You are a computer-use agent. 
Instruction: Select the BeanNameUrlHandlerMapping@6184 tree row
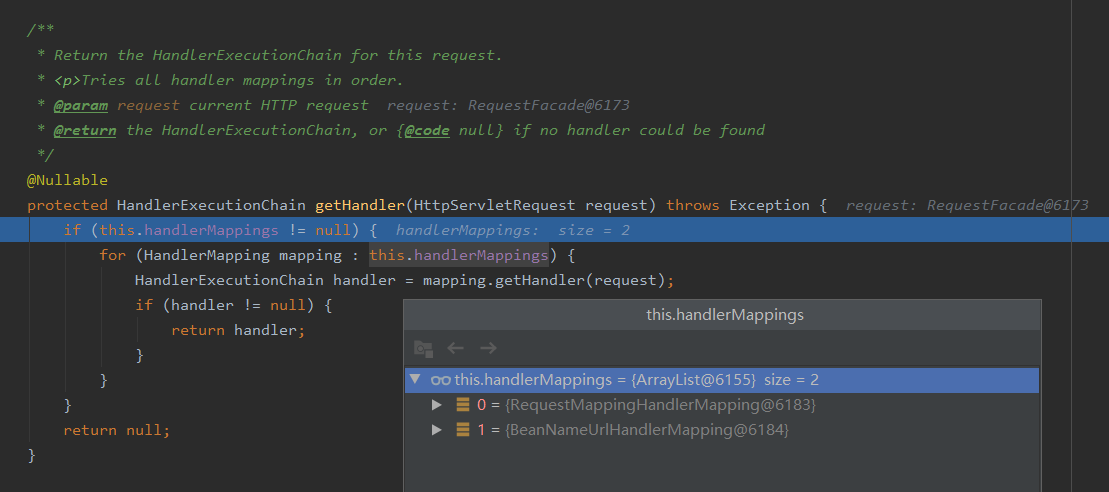point(721,430)
